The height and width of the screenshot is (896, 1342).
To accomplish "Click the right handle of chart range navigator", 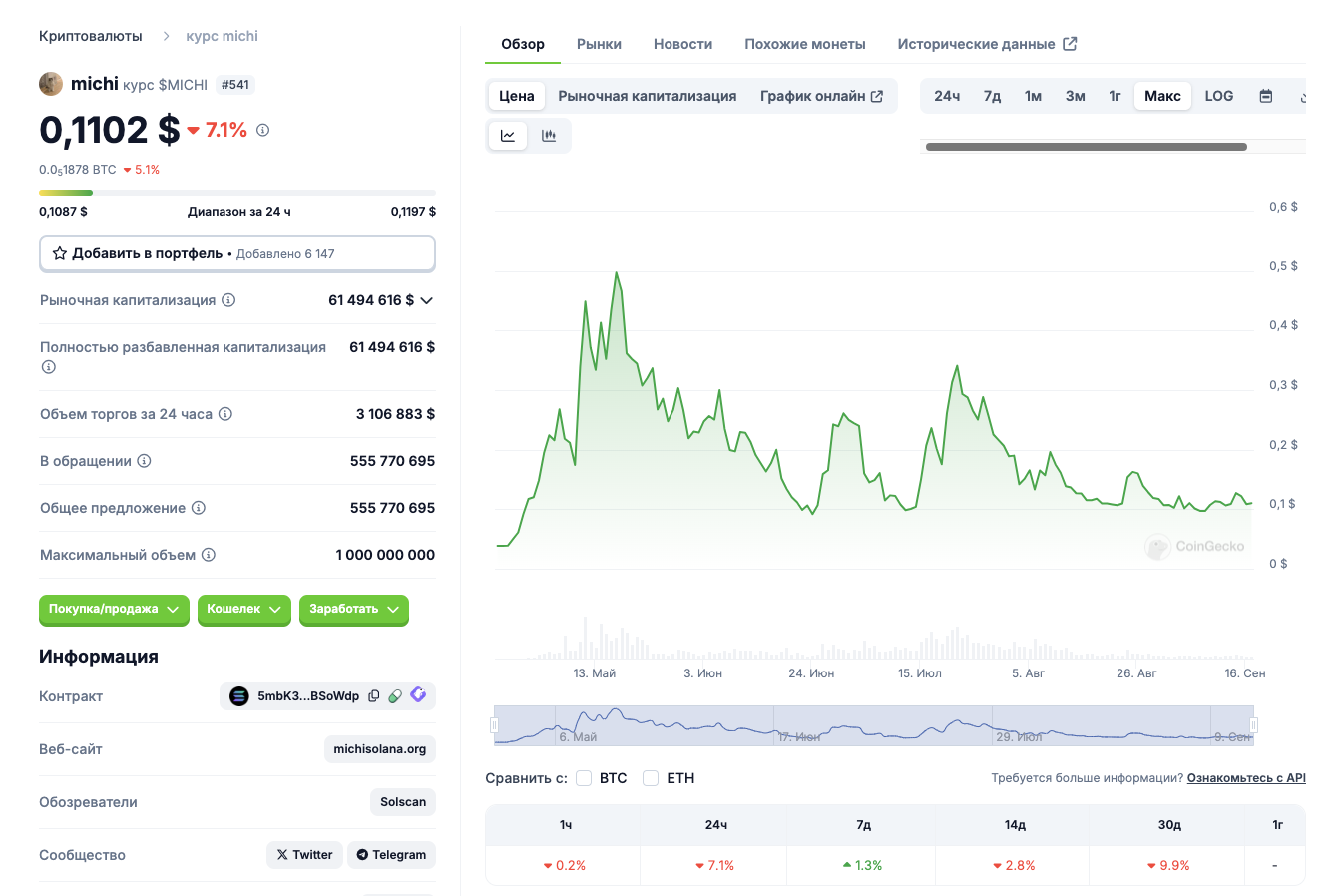I will (1254, 725).
